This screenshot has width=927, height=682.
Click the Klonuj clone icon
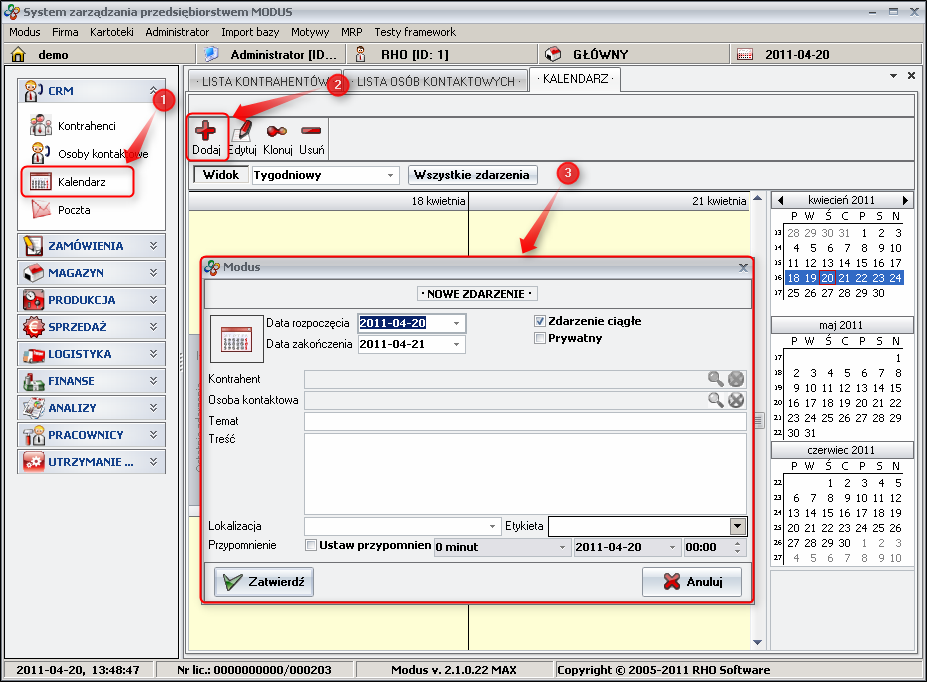(277, 131)
